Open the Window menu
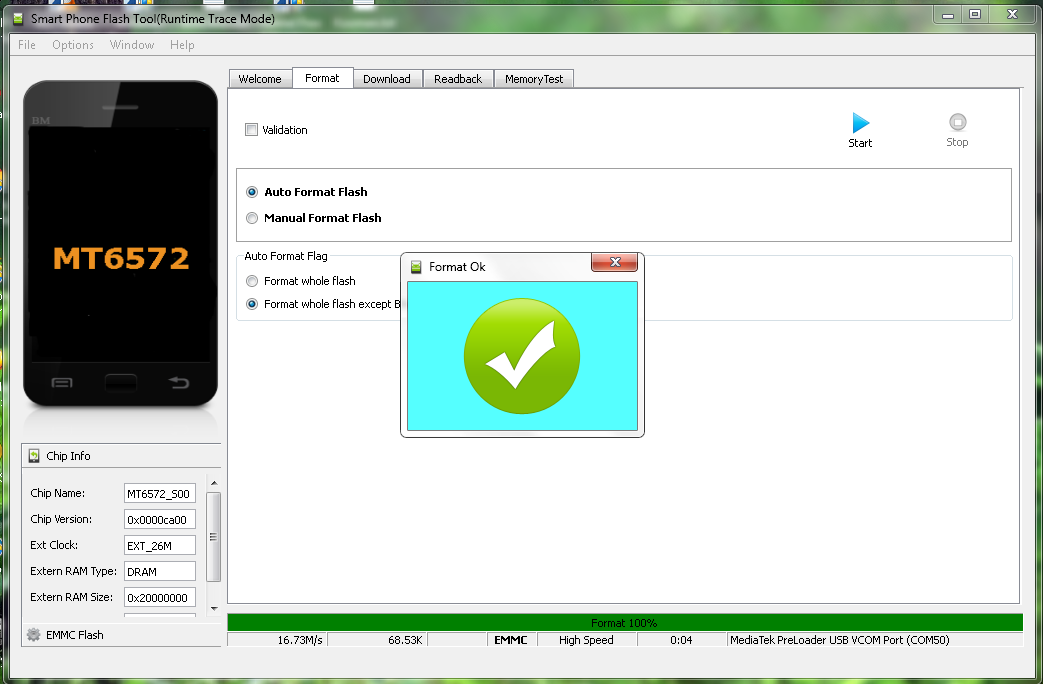1043x684 pixels. [x=132, y=45]
